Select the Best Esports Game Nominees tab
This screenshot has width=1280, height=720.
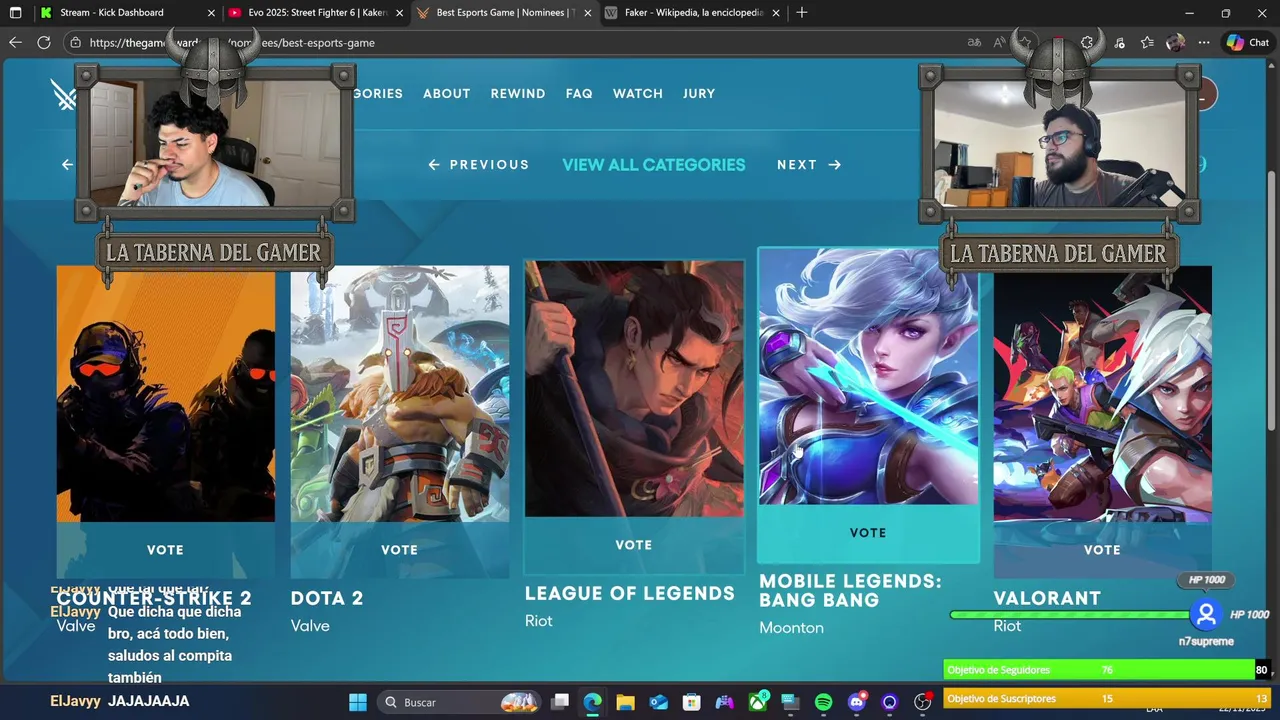coord(504,13)
